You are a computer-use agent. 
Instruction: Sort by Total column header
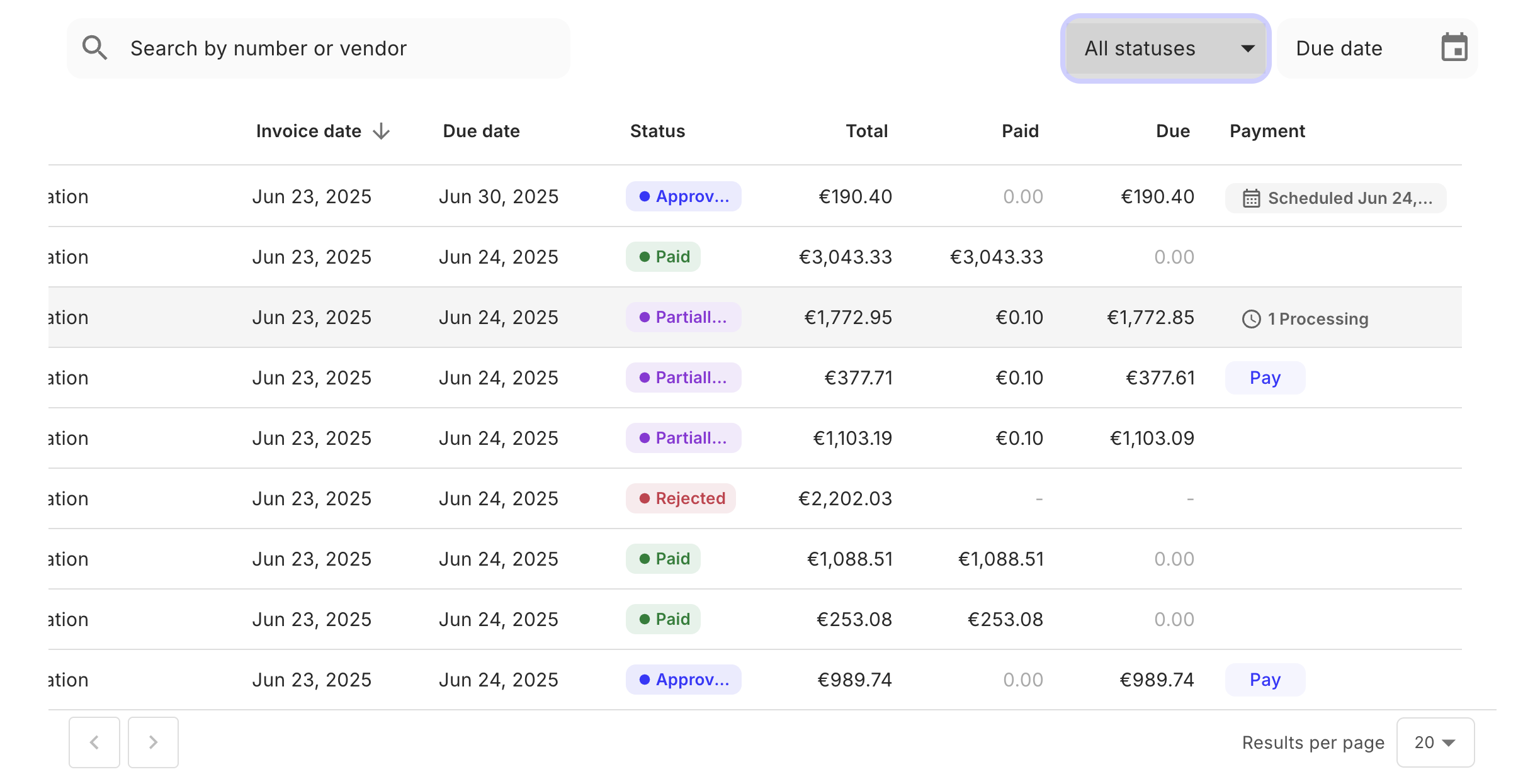pos(866,131)
